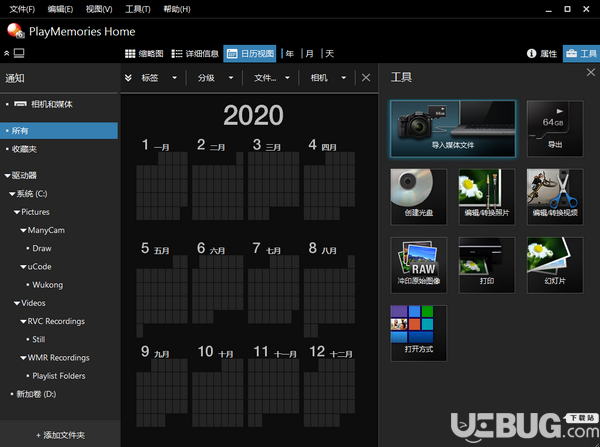Select calendar view (日历视图)
600x447 pixels.
250,54
